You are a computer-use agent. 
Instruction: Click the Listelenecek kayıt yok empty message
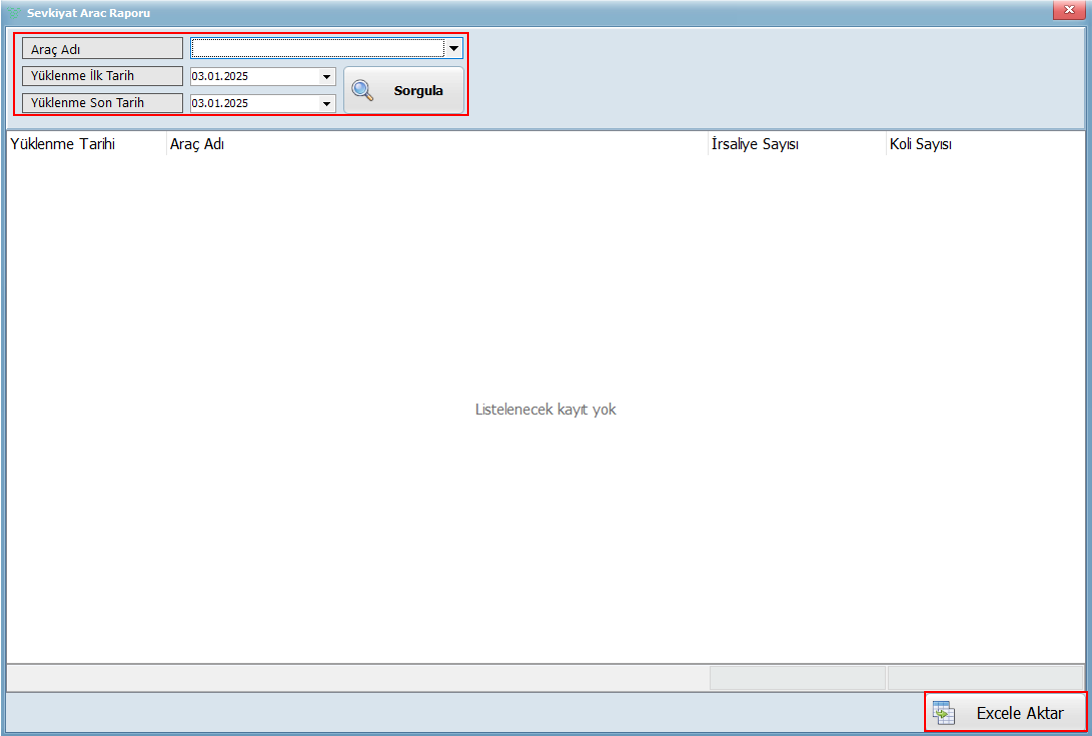(545, 410)
